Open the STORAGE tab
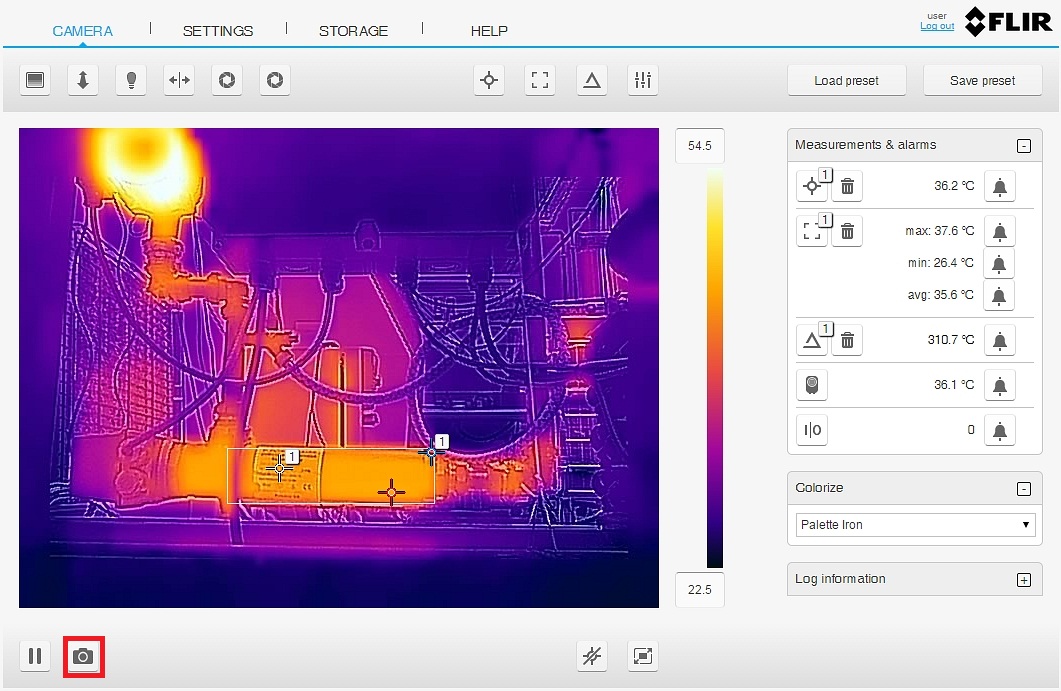The height and width of the screenshot is (691, 1061). point(353,31)
